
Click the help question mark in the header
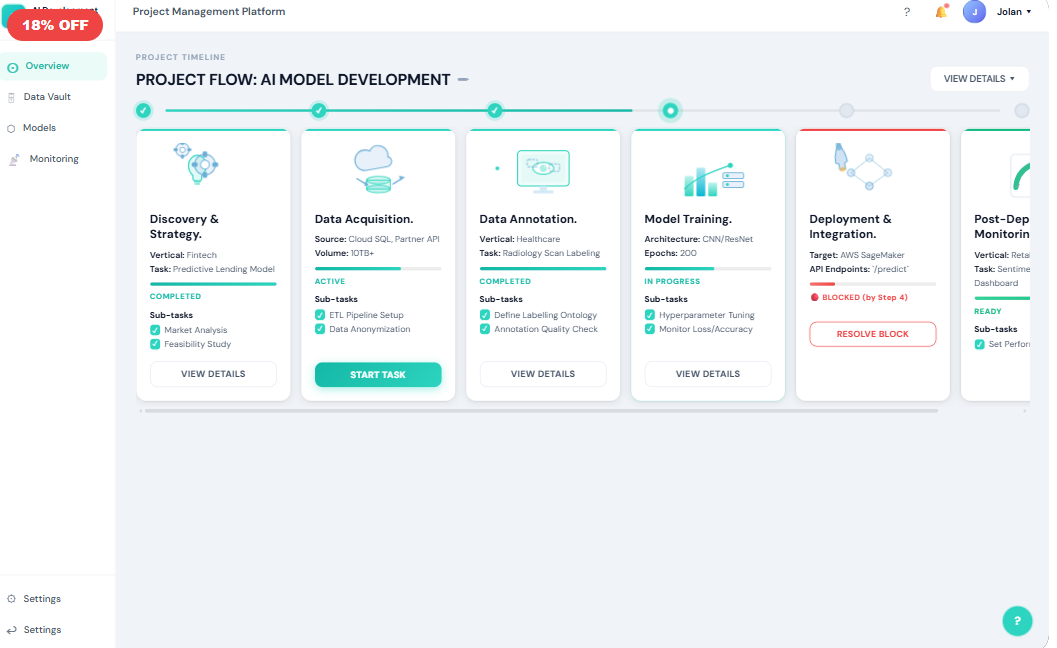click(x=906, y=12)
